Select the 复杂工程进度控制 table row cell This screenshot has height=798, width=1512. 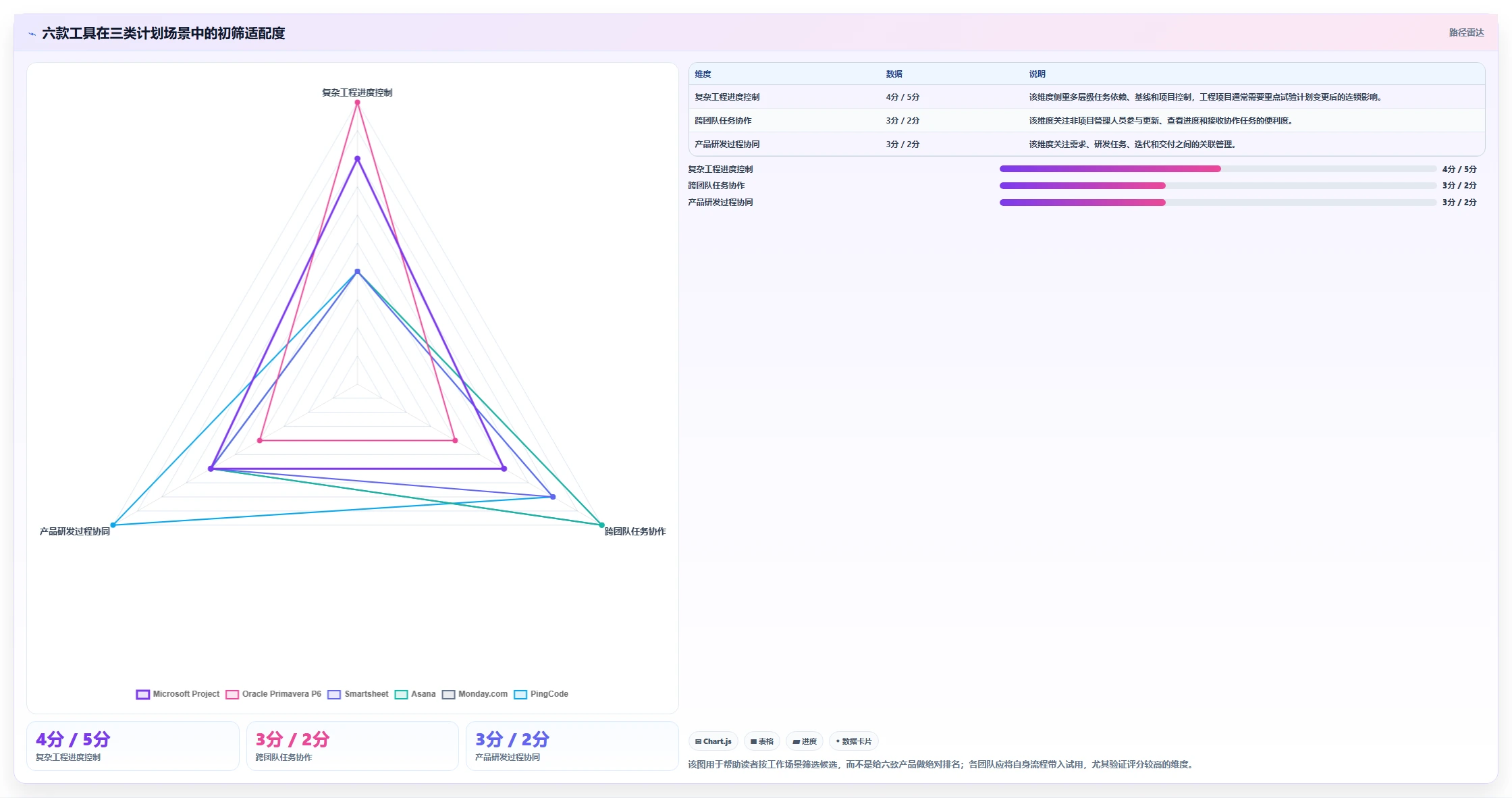click(727, 97)
